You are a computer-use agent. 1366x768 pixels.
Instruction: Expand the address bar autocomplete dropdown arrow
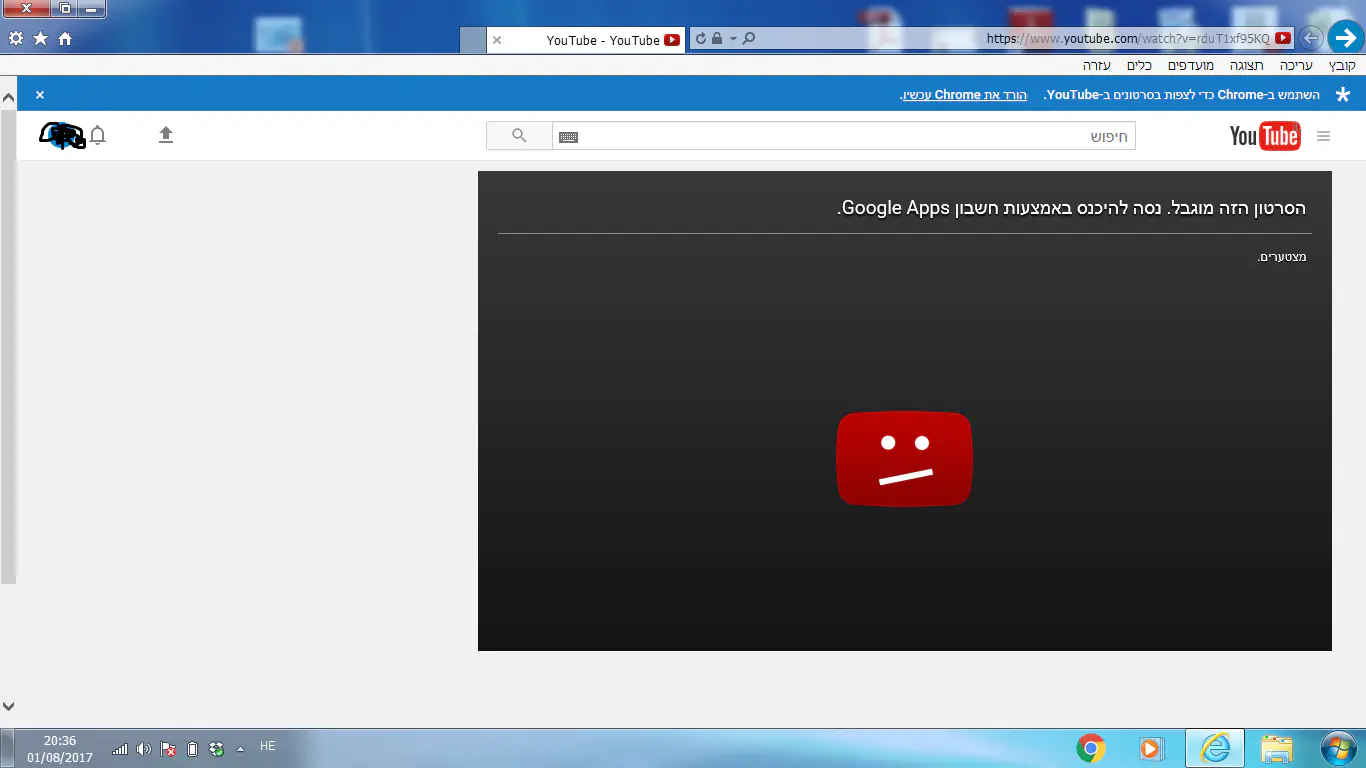point(733,39)
